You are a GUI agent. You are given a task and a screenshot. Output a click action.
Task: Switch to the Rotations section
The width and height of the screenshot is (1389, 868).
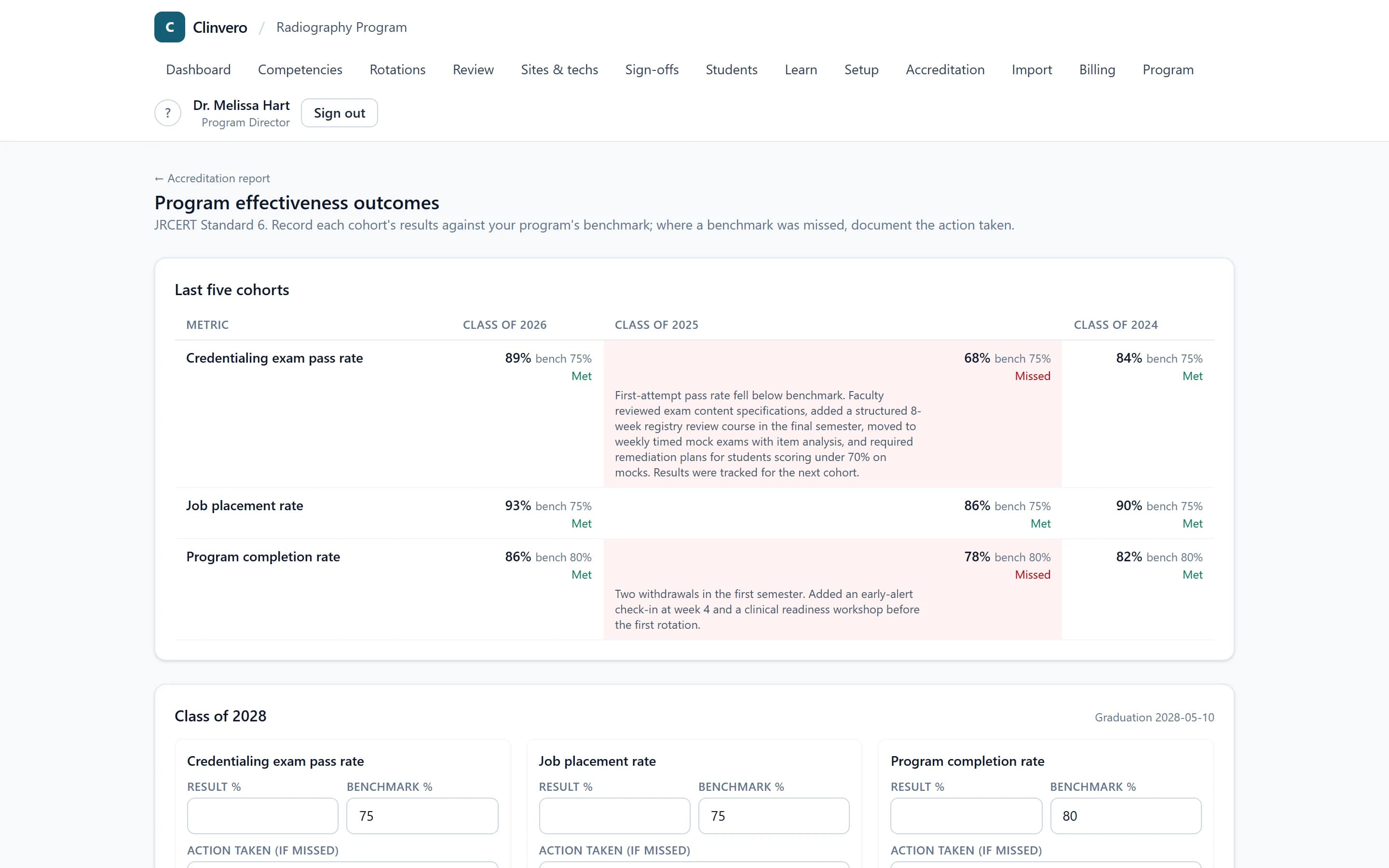point(397,69)
